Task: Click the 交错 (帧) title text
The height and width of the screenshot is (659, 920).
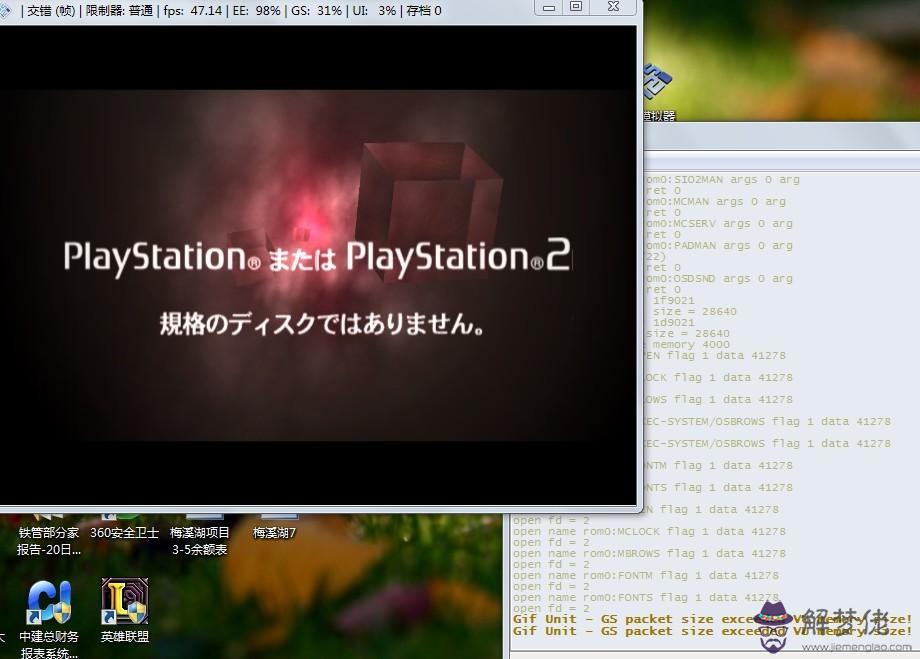Action: 51,11
